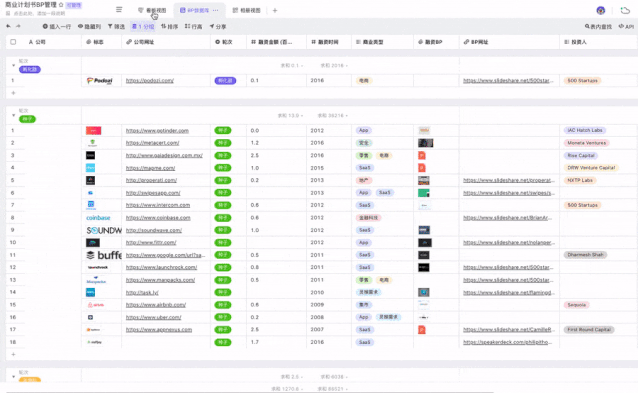
Task: Open the 隐藏列 hide columns option
Action: [x=89, y=26]
